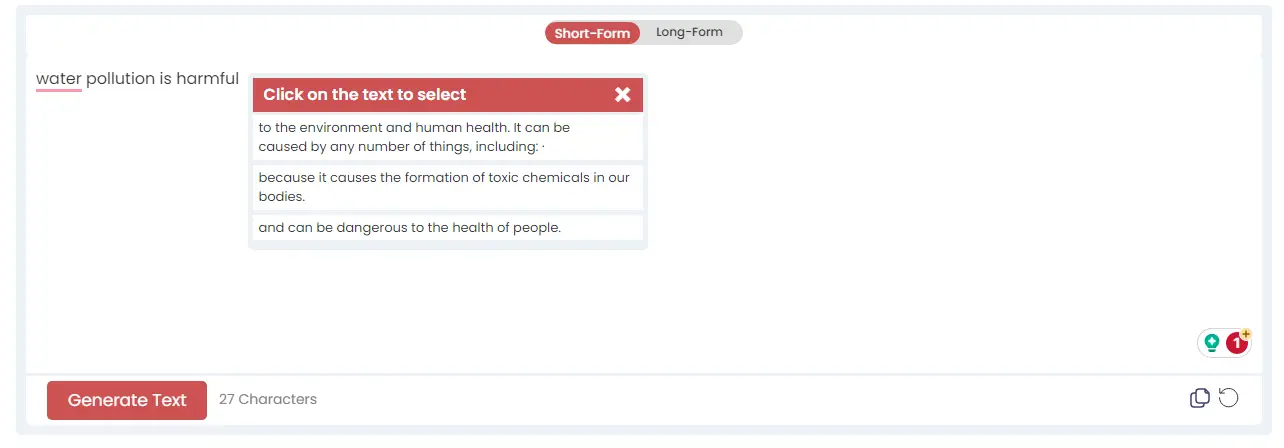Viewport: 1284px width, 448px height.
Task: Click the word 'pollution' in the editor
Action: tap(120, 79)
